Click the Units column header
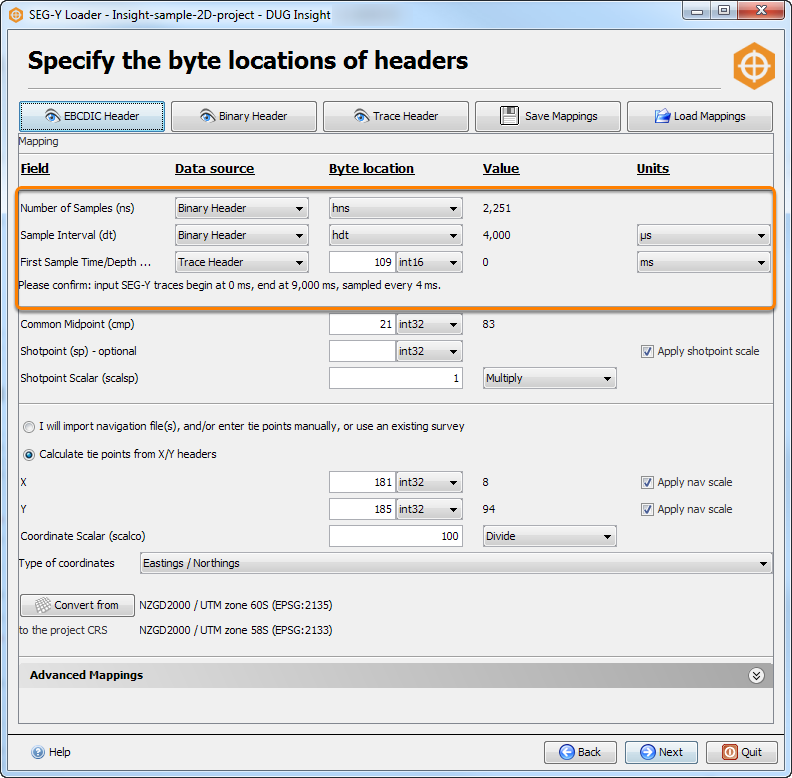Image resolution: width=792 pixels, height=778 pixels. click(653, 169)
